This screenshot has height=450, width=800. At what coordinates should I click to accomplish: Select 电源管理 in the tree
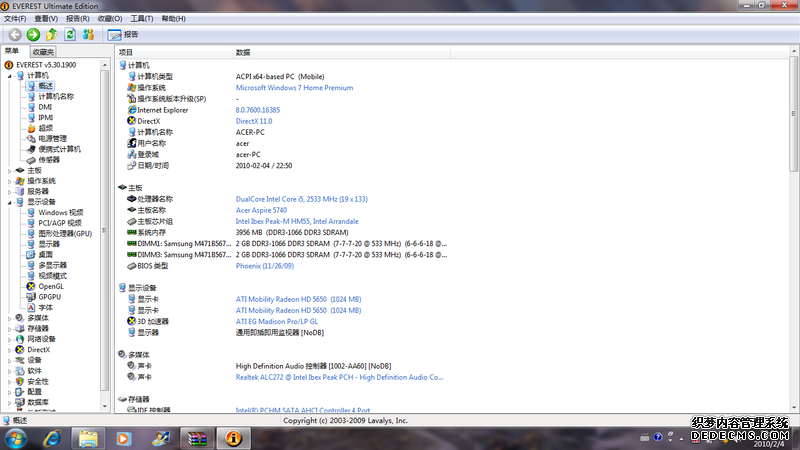(x=53, y=139)
